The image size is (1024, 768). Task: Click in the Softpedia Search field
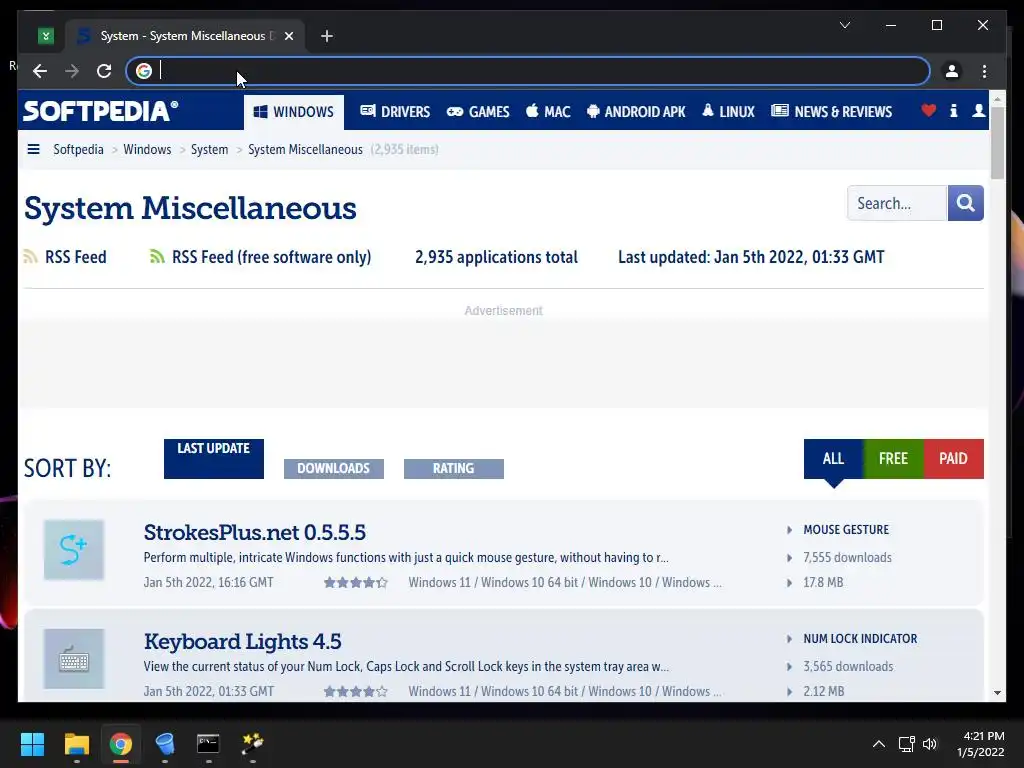(x=897, y=203)
